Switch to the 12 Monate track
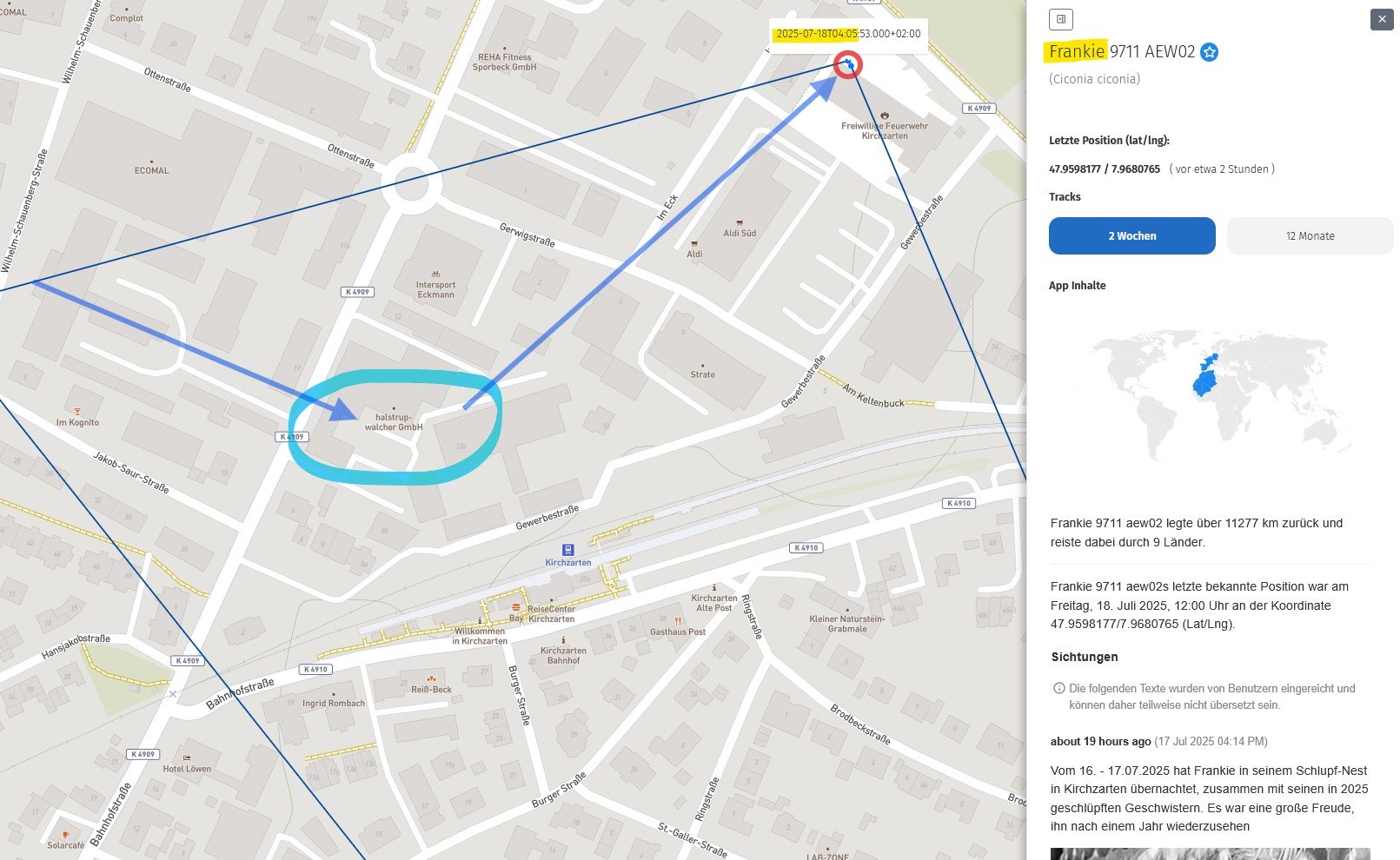Screen dimensions: 1400x860 (x=1310, y=236)
